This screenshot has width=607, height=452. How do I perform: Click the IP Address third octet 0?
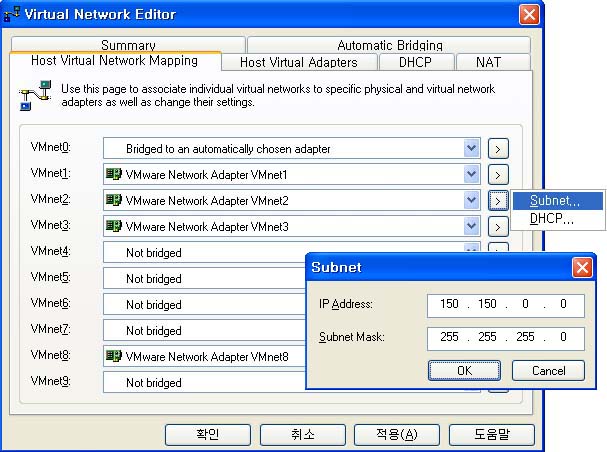click(x=525, y=304)
